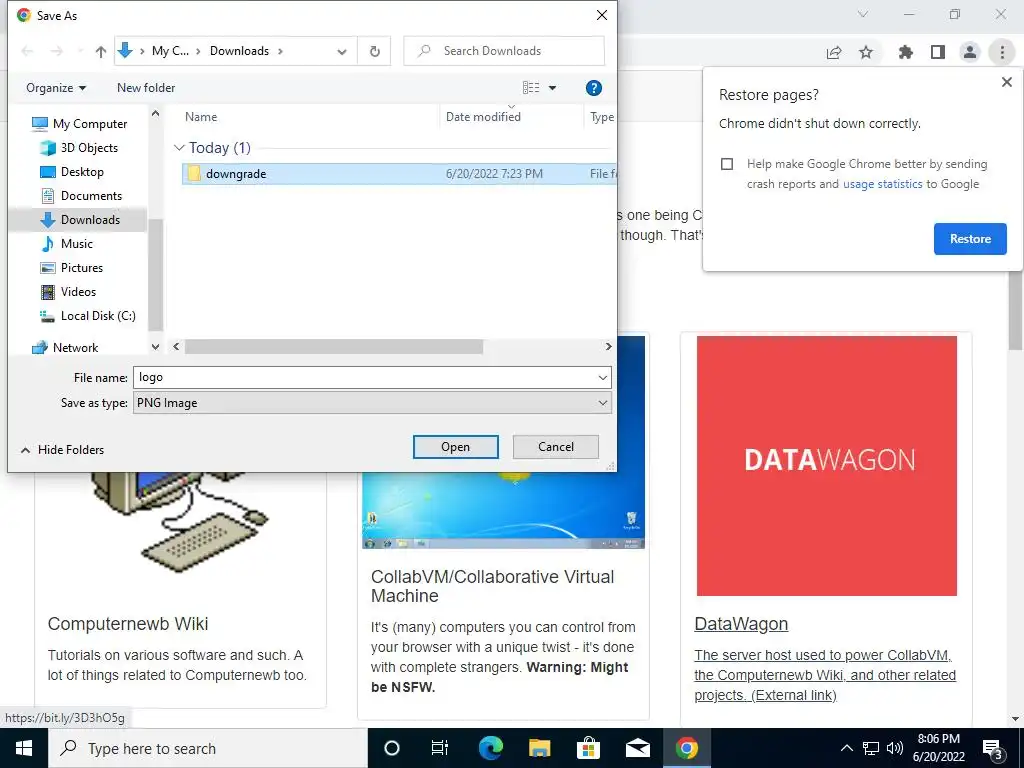The height and width of the screenshot is (768, 1024).
Task: Open notification center icon
Action: [x=993, y=749]
